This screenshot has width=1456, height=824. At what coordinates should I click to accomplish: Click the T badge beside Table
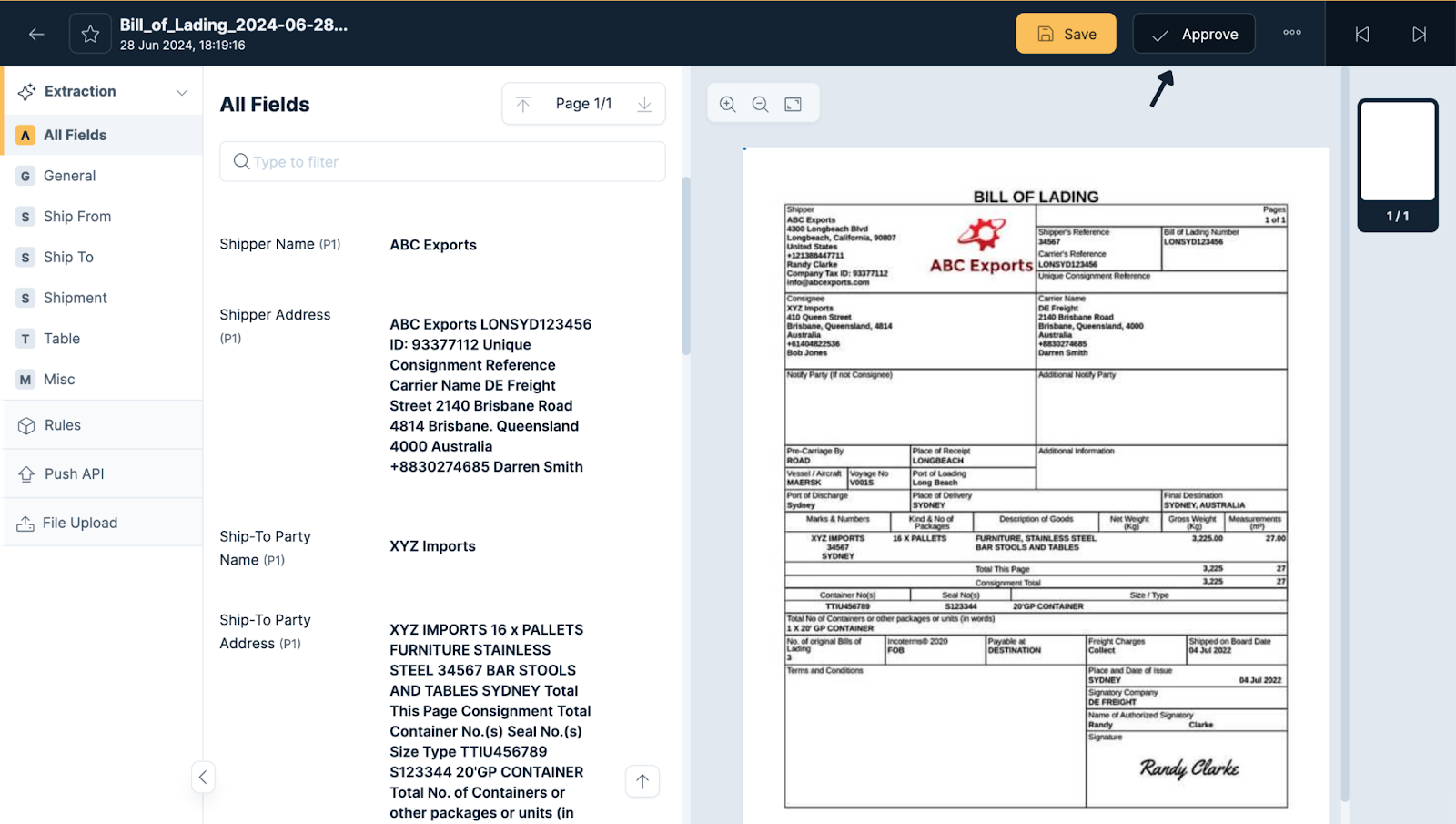pos(25,339)
